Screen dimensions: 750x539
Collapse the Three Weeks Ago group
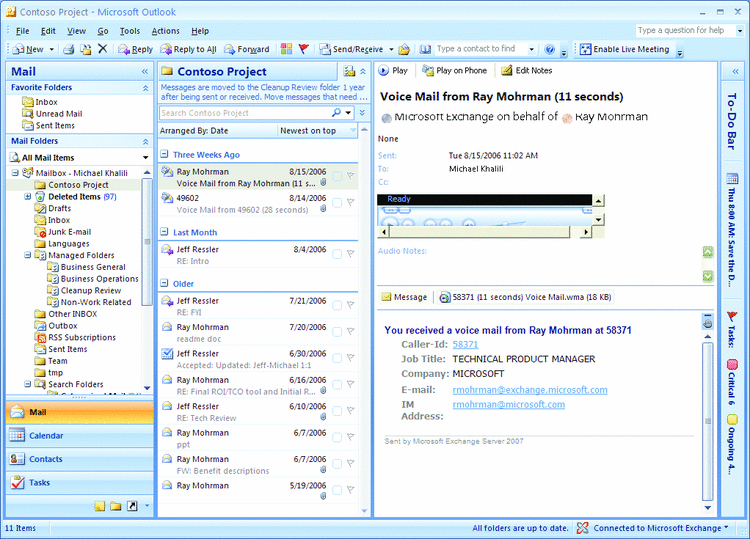click(x=165, y=155)
